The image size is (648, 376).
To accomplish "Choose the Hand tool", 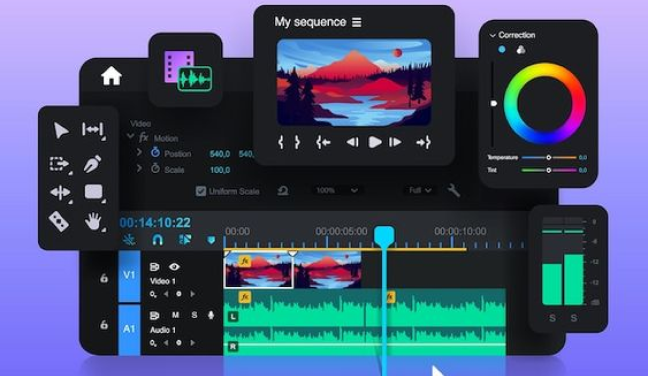I will [93, 221].
